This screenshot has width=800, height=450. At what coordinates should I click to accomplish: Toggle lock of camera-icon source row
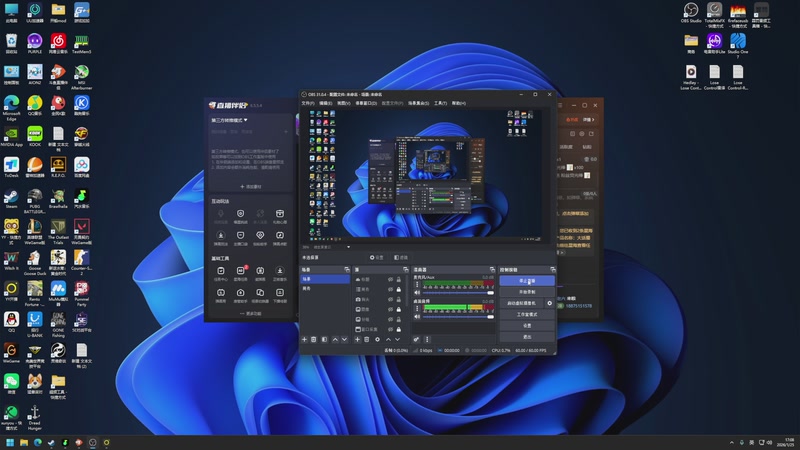pyautogui.click(x=398, y=299)
